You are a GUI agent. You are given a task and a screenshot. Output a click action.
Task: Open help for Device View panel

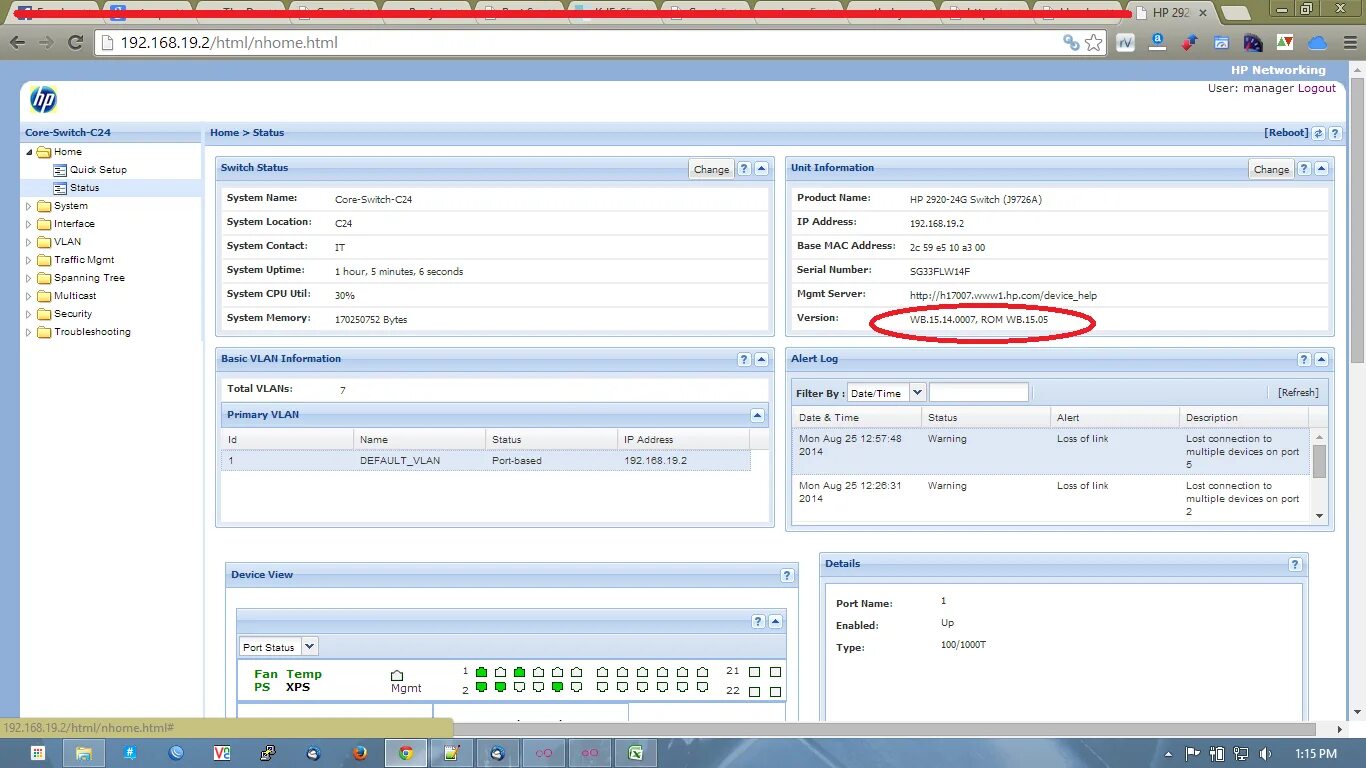point(788,575)
